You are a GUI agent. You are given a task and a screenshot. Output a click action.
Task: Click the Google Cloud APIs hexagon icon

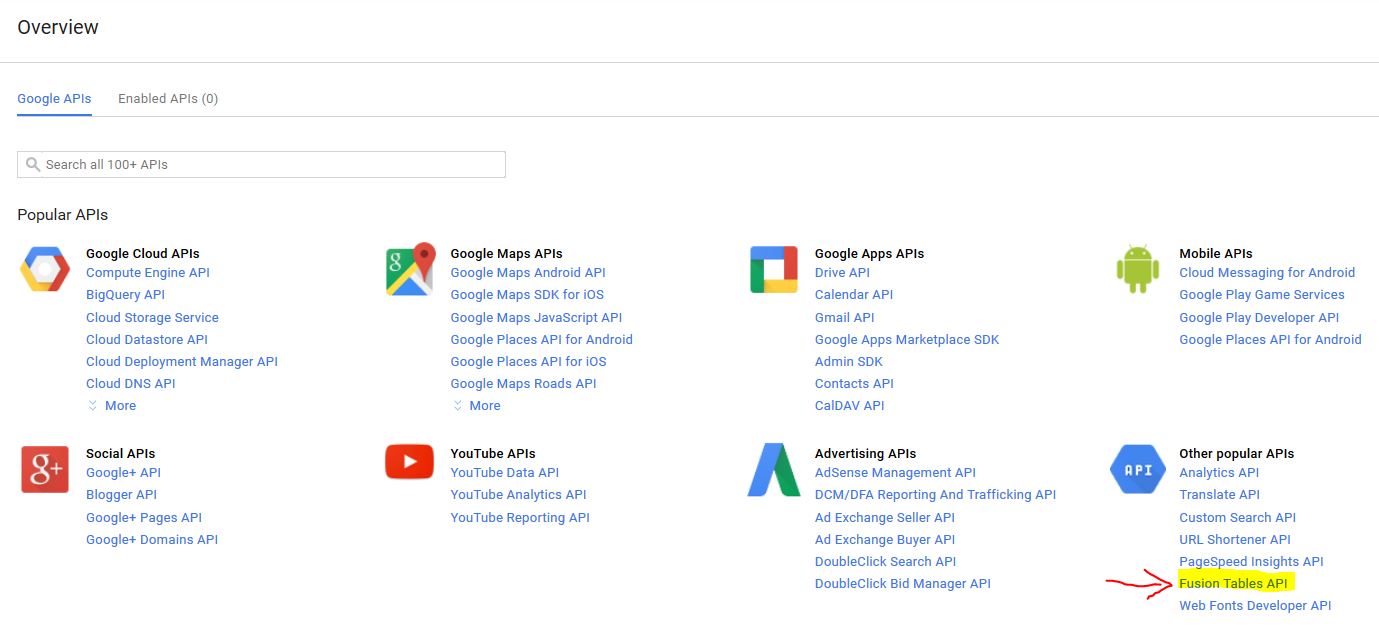coord(45,269)
